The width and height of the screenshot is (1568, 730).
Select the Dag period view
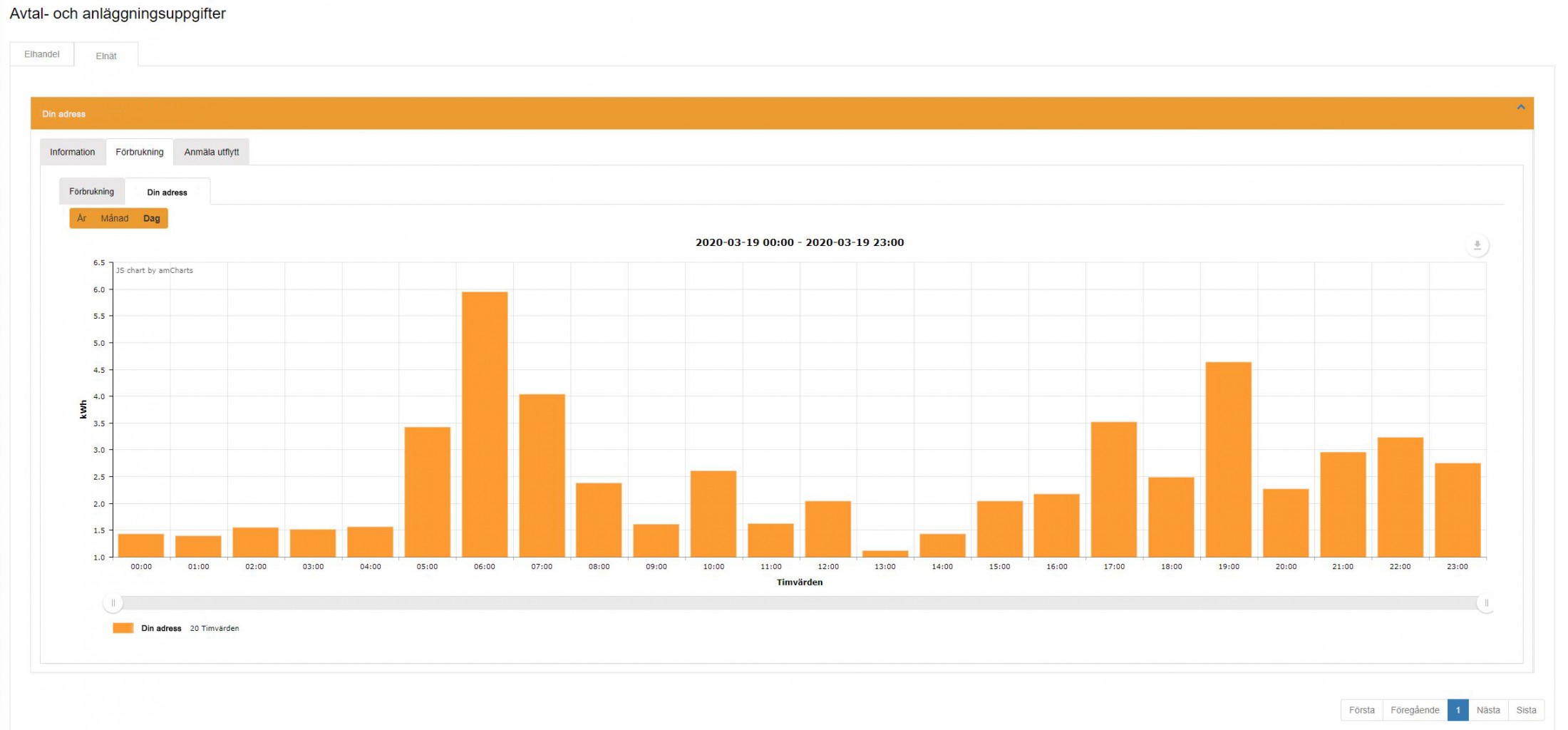pyautogui.click(x=151, y=218)
